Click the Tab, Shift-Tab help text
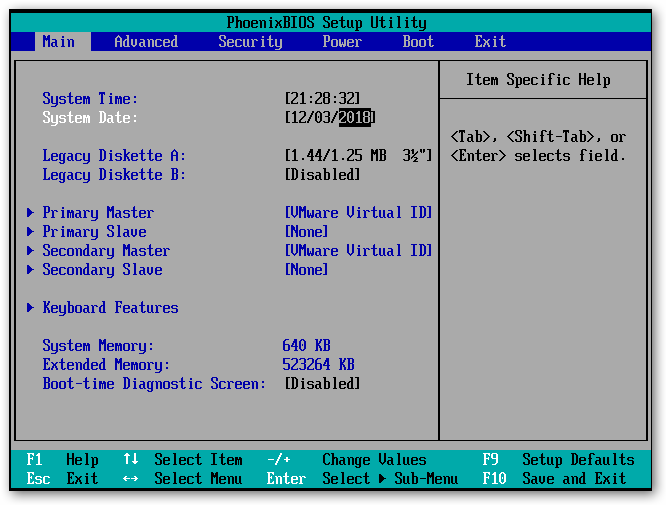This screenshot has width=666, height=505. 538,146
